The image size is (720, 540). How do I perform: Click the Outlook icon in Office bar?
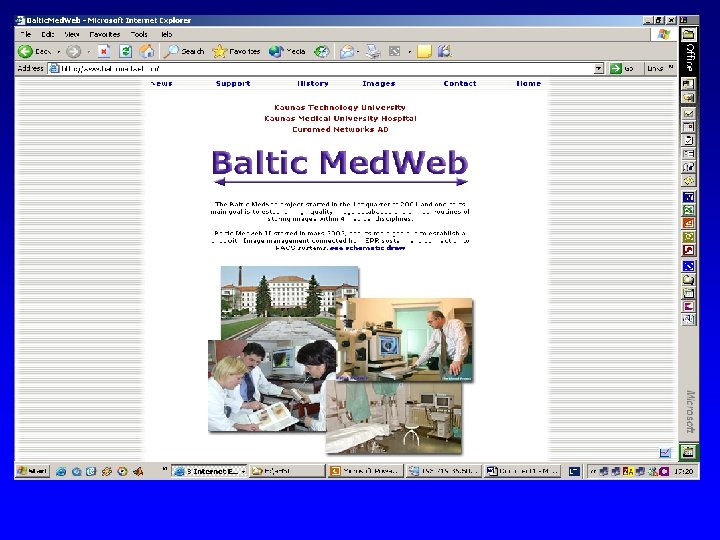pyautogui.click(x=688, y=237)
